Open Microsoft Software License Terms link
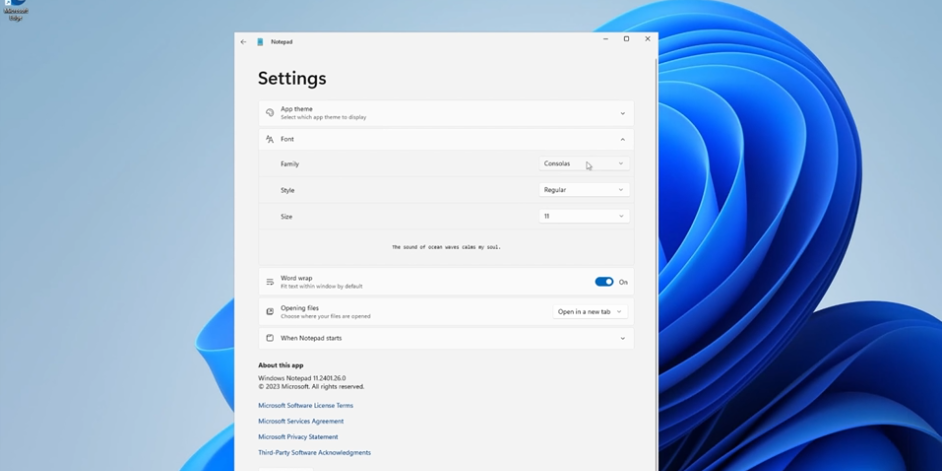This screenshot has width=942, height=471. (306, 406)
